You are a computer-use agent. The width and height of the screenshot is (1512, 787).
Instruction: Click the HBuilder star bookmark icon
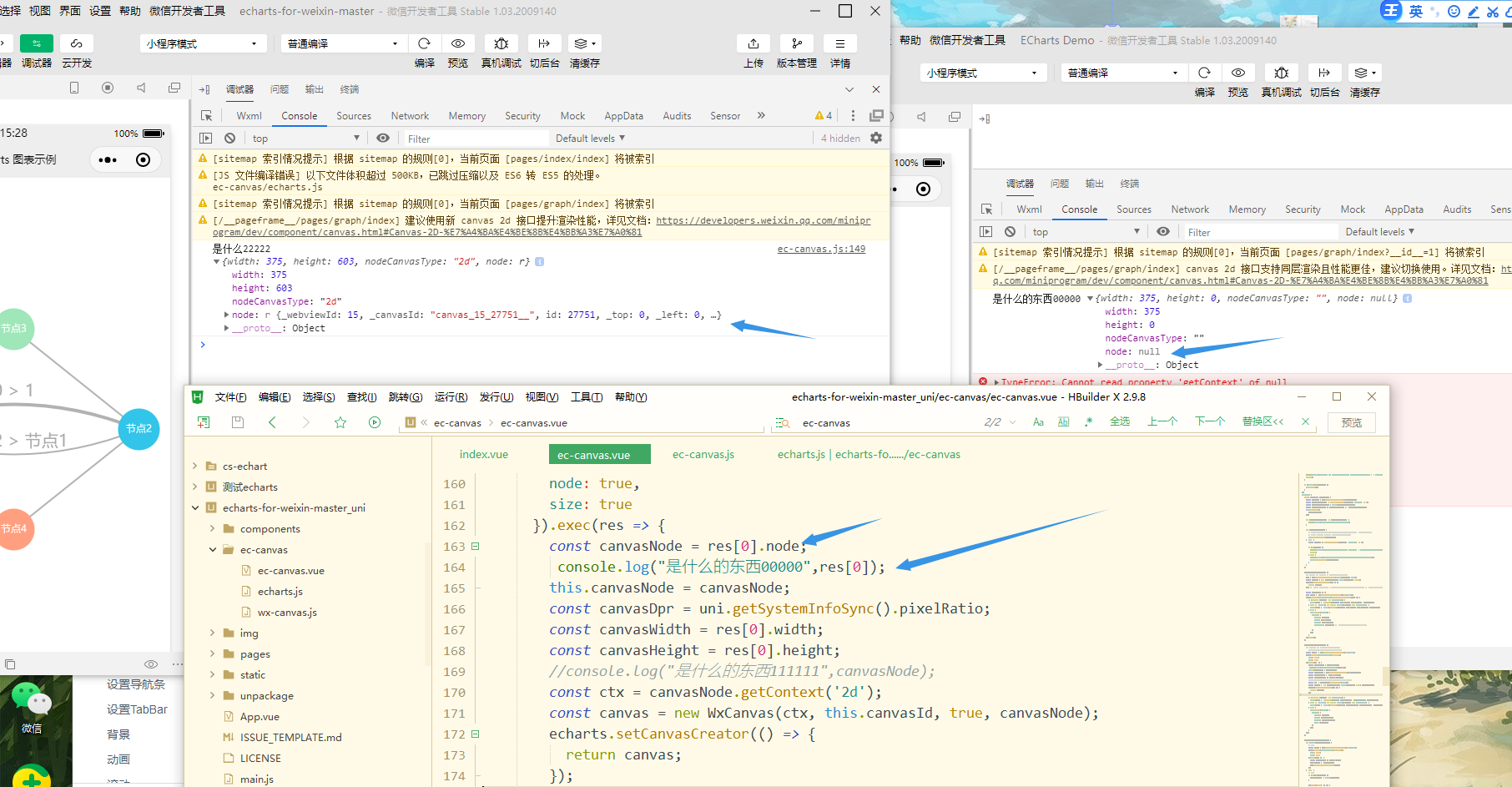coord(340,422)
